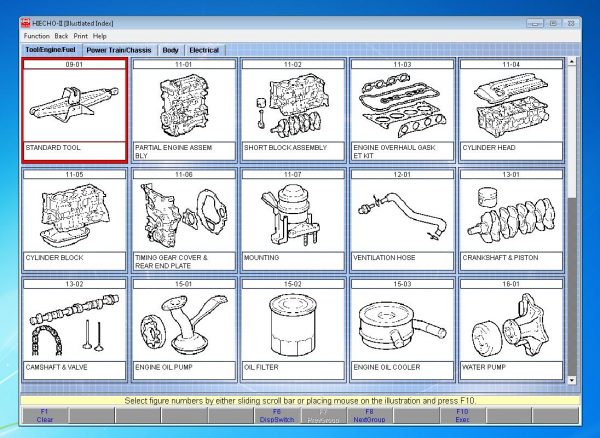600x438 pixels.
Task: Select the Oil Filter illustration
Action: coord(293,325)
